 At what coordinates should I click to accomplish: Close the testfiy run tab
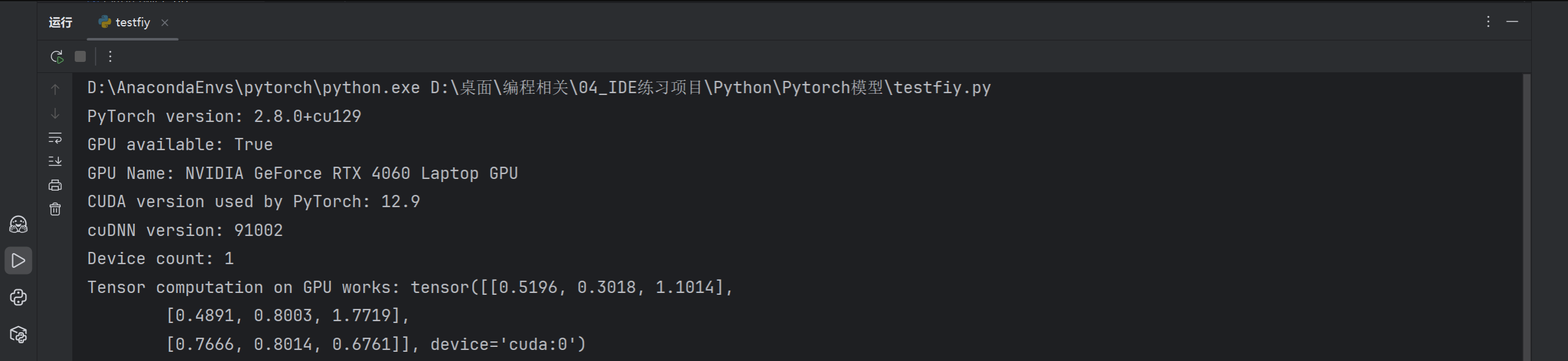165,23
